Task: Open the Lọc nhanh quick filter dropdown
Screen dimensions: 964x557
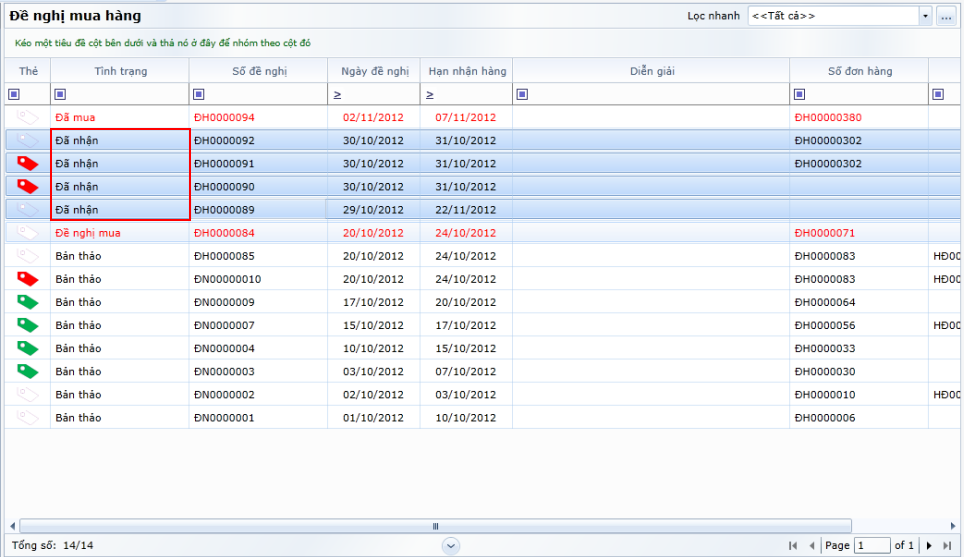Action: coord(924,16)
